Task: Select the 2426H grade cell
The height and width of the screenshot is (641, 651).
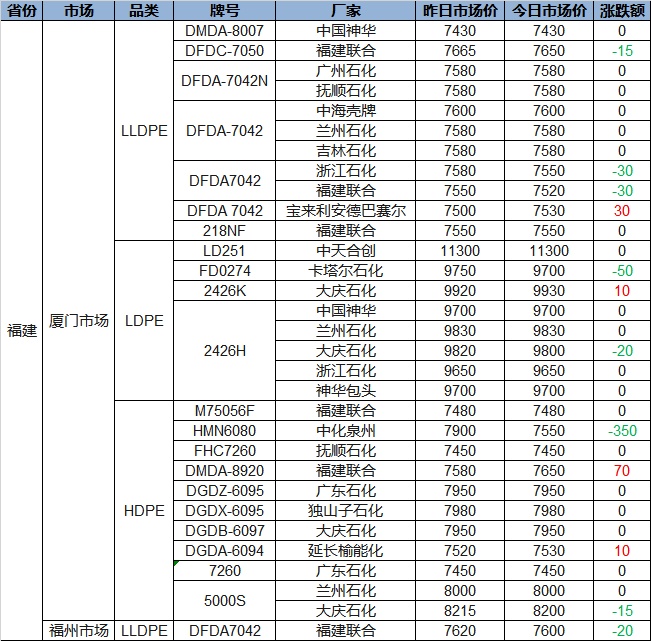Action: (x=225, y=351)
